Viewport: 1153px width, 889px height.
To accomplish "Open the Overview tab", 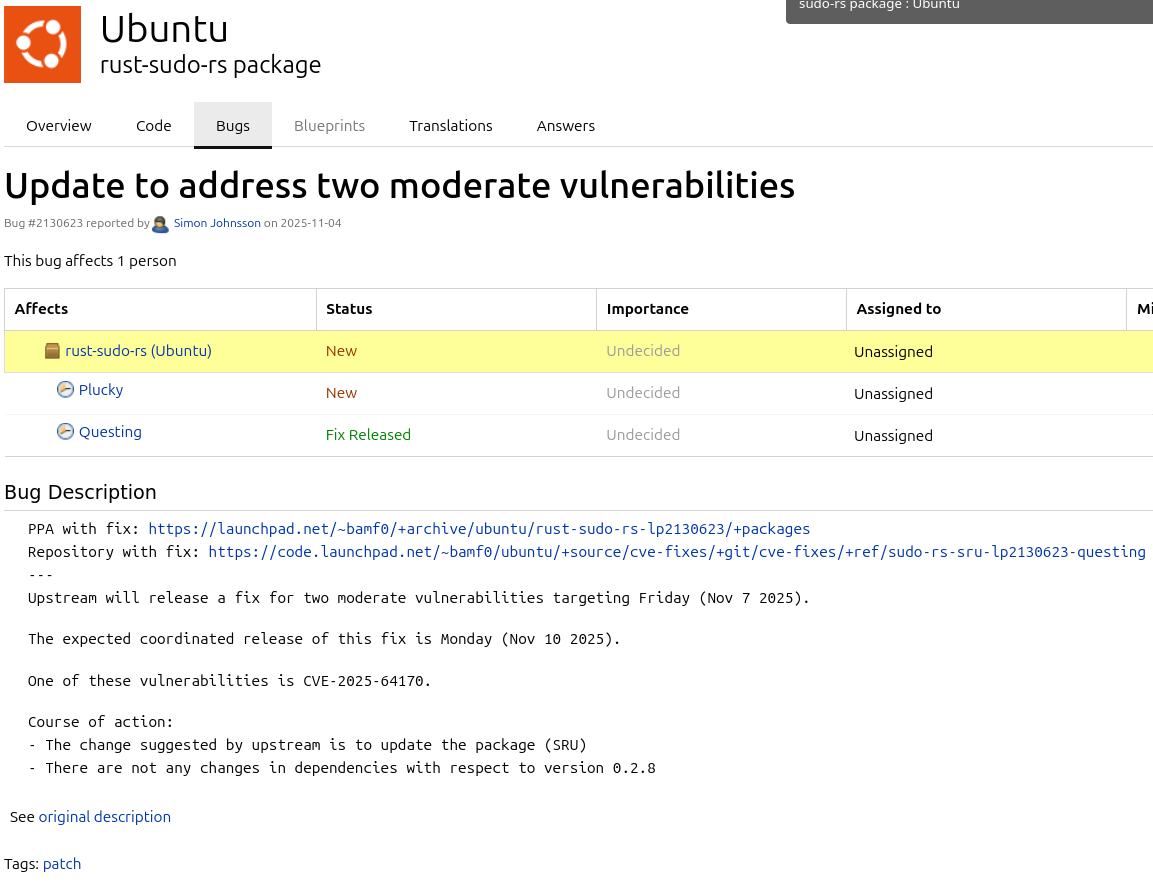I will click(x=59, y=126).
